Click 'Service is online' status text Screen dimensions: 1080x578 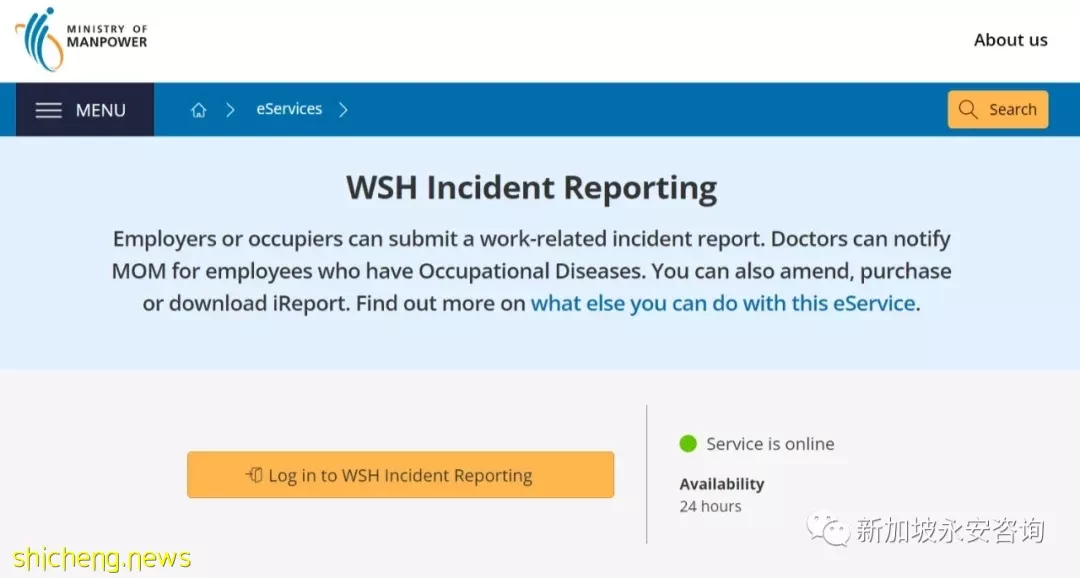[x=770, y=444]
